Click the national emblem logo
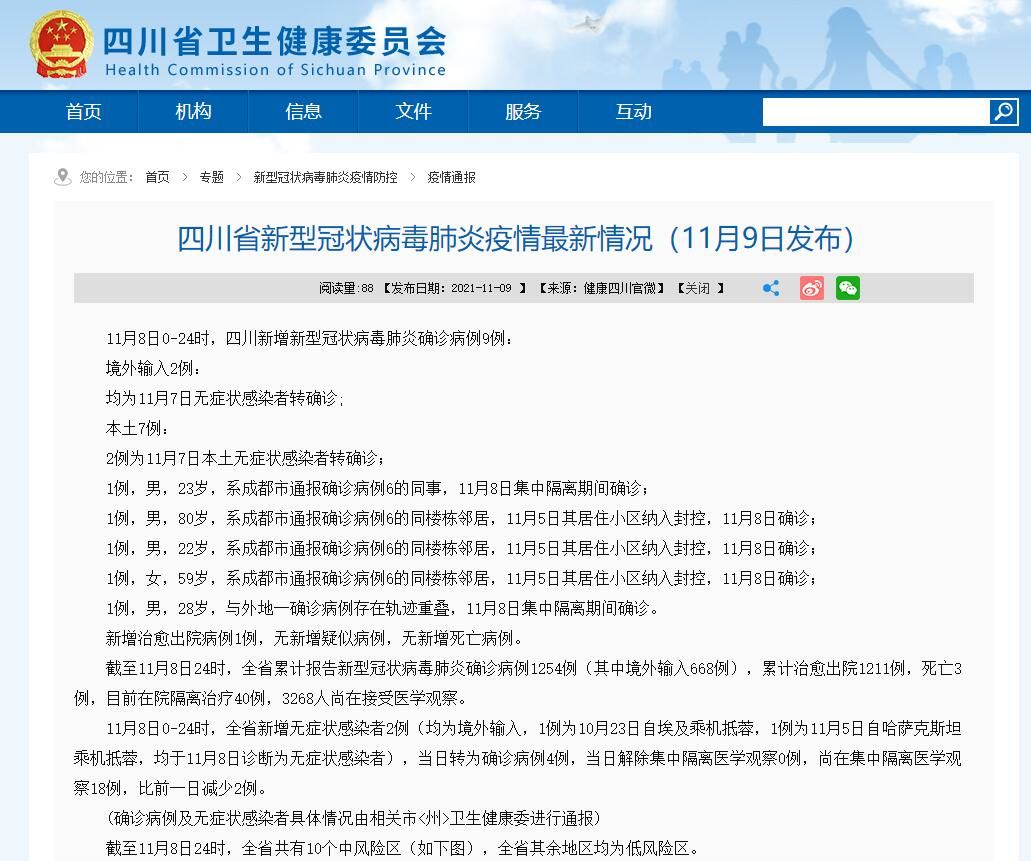 point(61,45)
